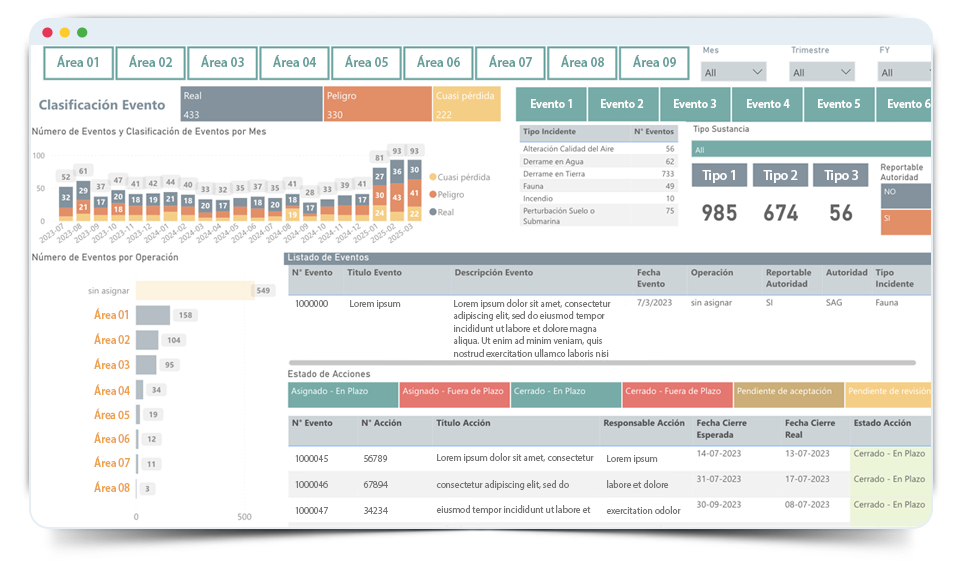Click the red close window dot
This screenshot has width=962, height=567.
(x=47, y=33)
